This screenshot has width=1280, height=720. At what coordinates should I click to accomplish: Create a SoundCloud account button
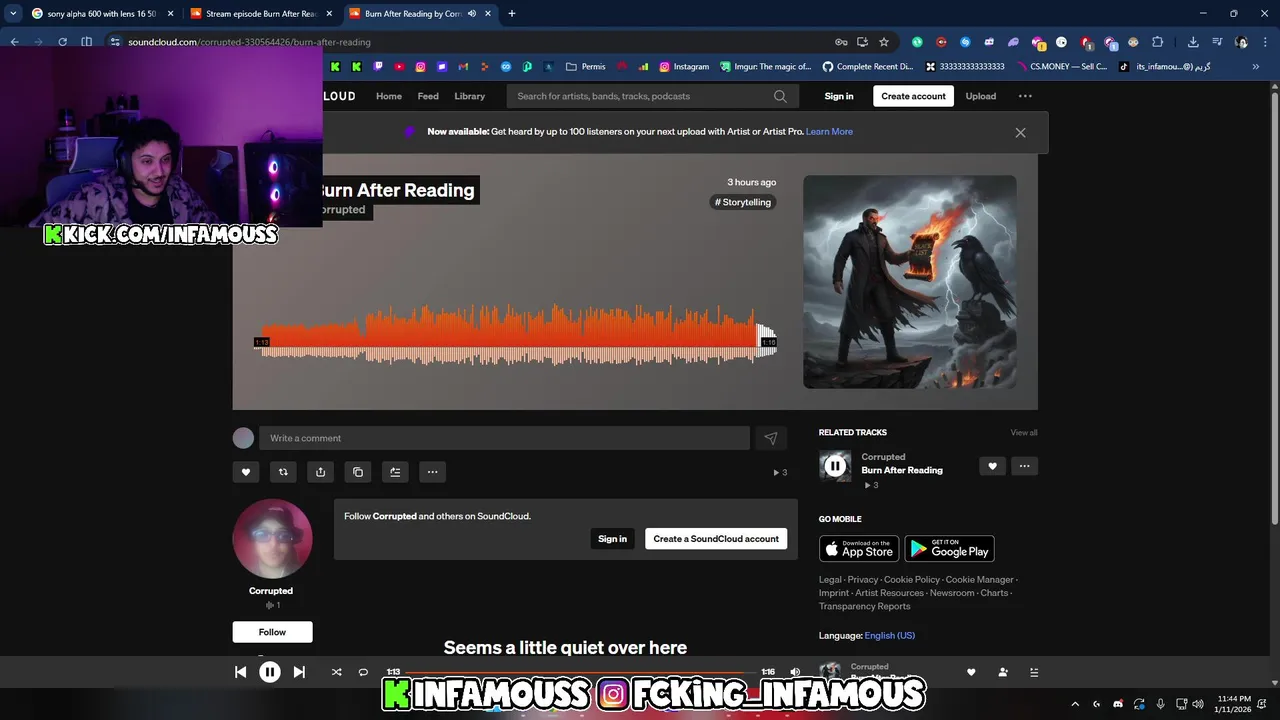click(716, 539)
